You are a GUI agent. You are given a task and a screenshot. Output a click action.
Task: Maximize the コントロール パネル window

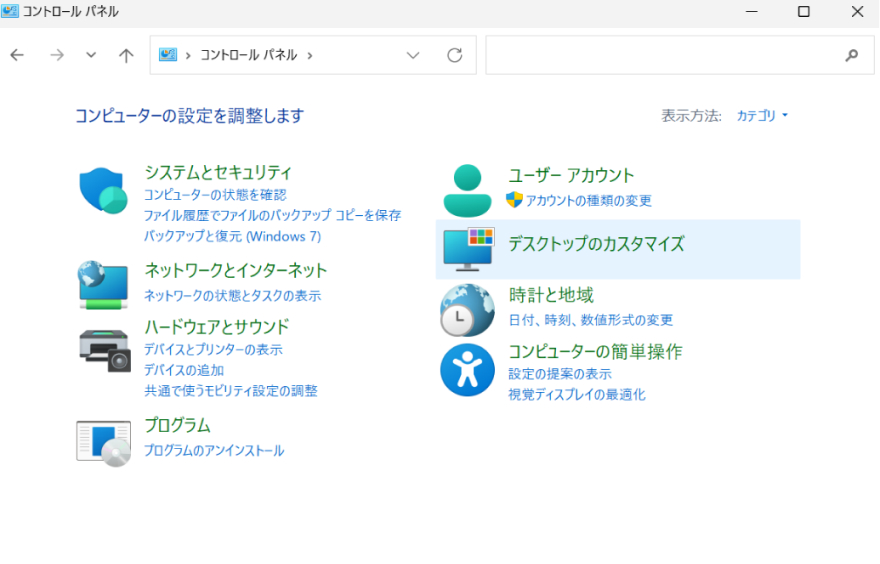click(804, 11)
